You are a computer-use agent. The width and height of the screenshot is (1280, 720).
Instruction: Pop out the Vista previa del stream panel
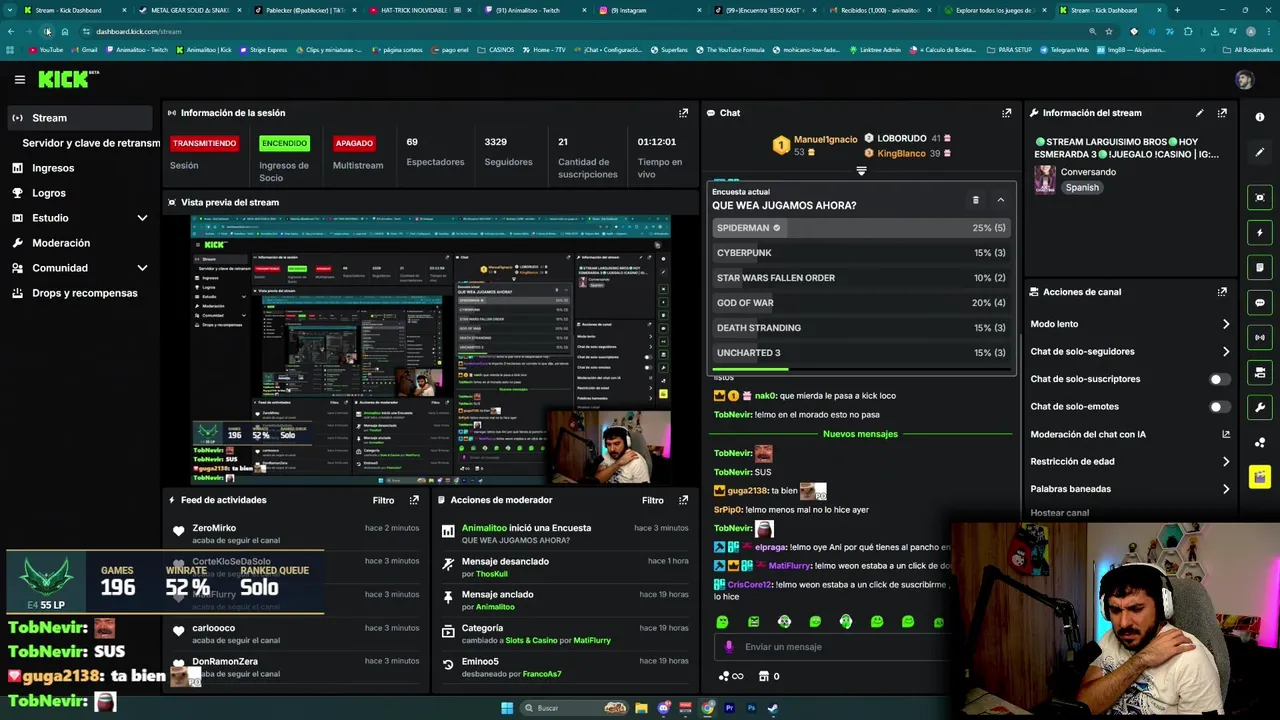coord(683,202)
